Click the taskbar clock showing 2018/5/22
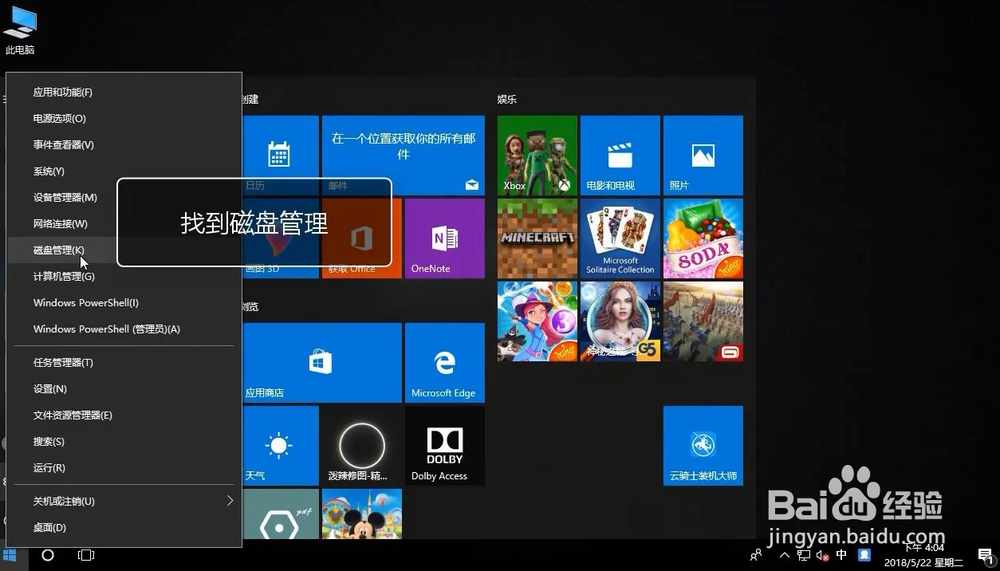This screenshot has height=571, width=1000. (x=923, y=555)
